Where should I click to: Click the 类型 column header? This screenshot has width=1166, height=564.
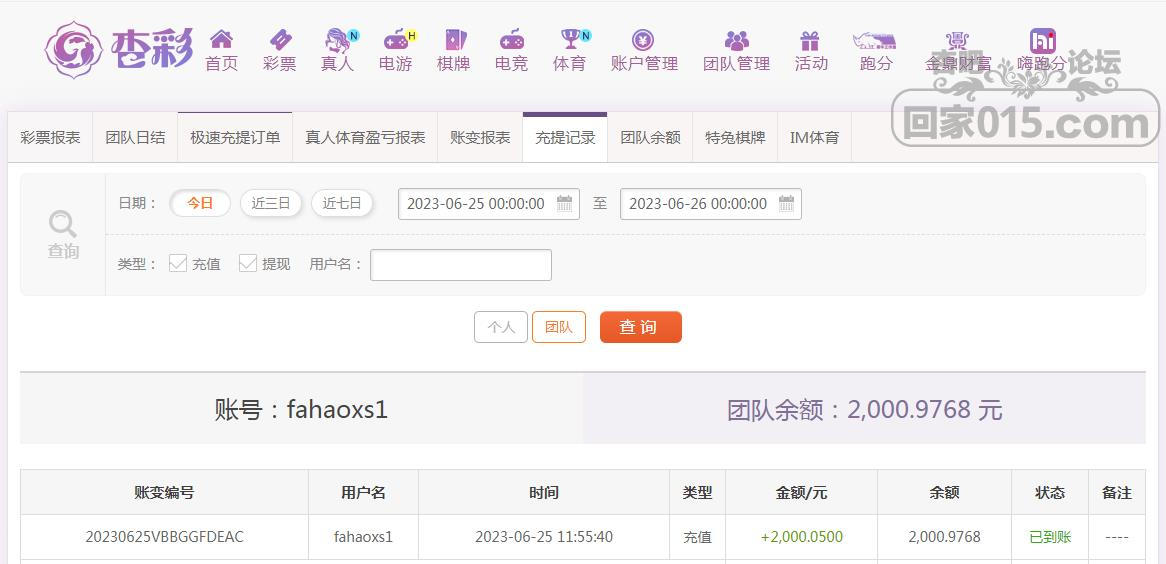click(698, 493)
